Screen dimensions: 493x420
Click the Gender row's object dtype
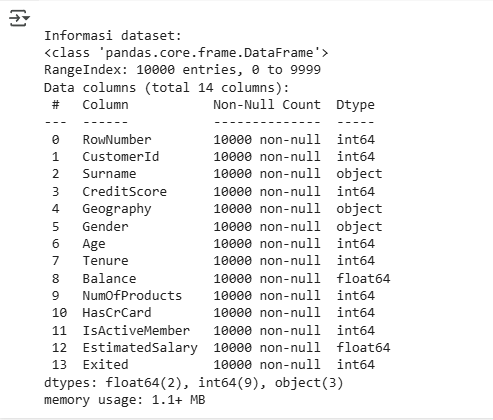pos(359,227)
